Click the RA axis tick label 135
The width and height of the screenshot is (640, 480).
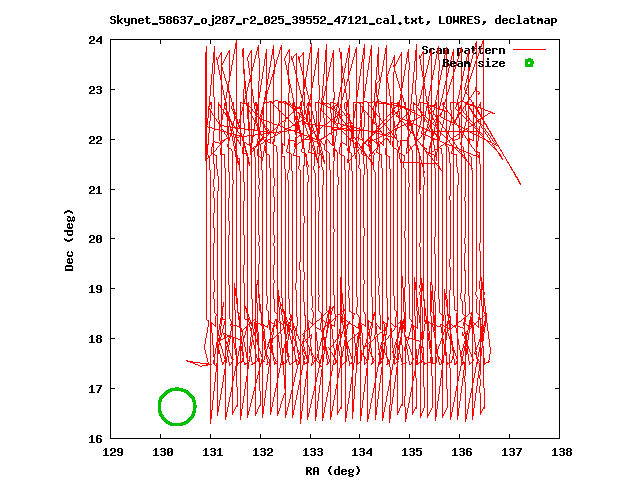pyautogui.click(x=411, y=452)
